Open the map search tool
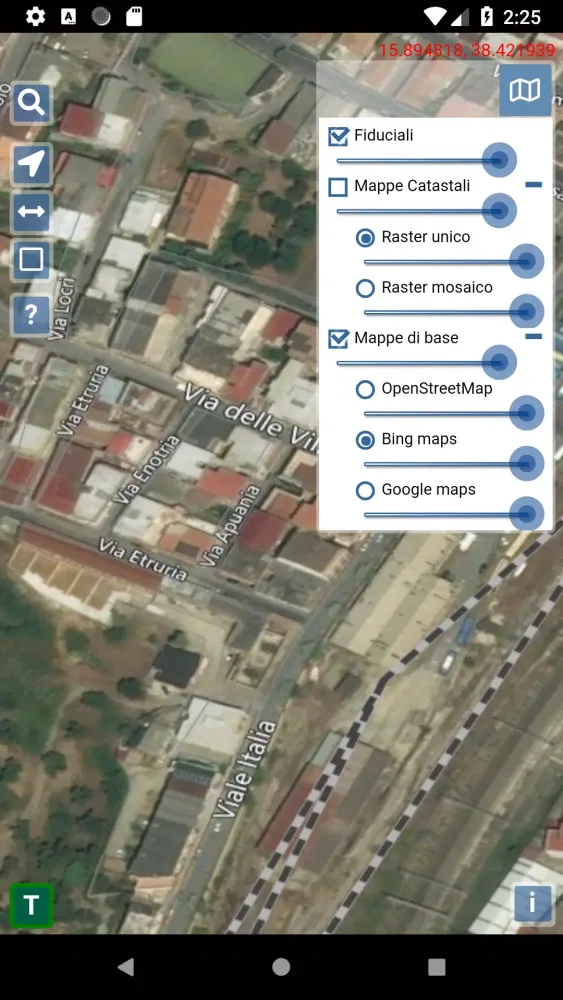The width and height of the screenshot is (563, 1000). click(x=31, y=103)
